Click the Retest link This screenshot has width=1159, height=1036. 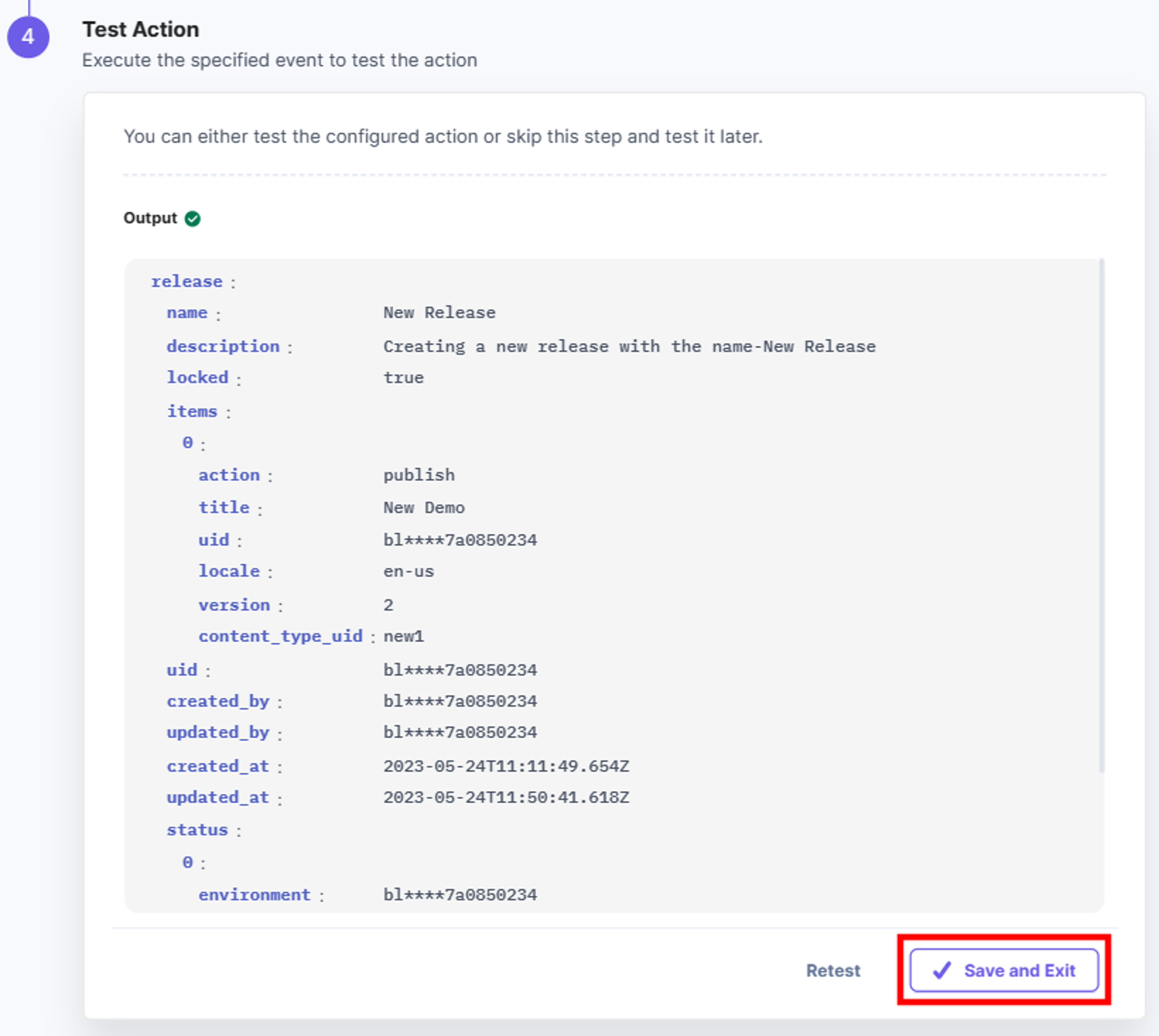(x=833, y=970)
